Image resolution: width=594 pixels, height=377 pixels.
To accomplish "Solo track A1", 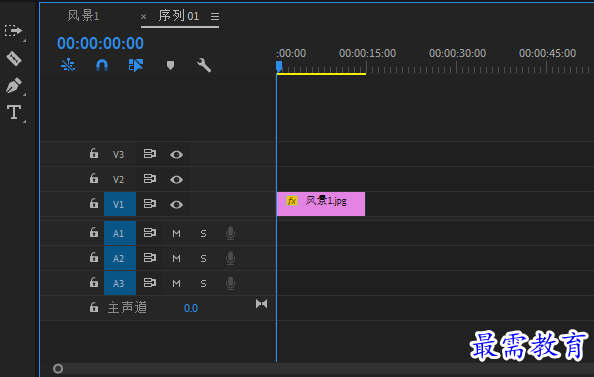I will (203, 233).
